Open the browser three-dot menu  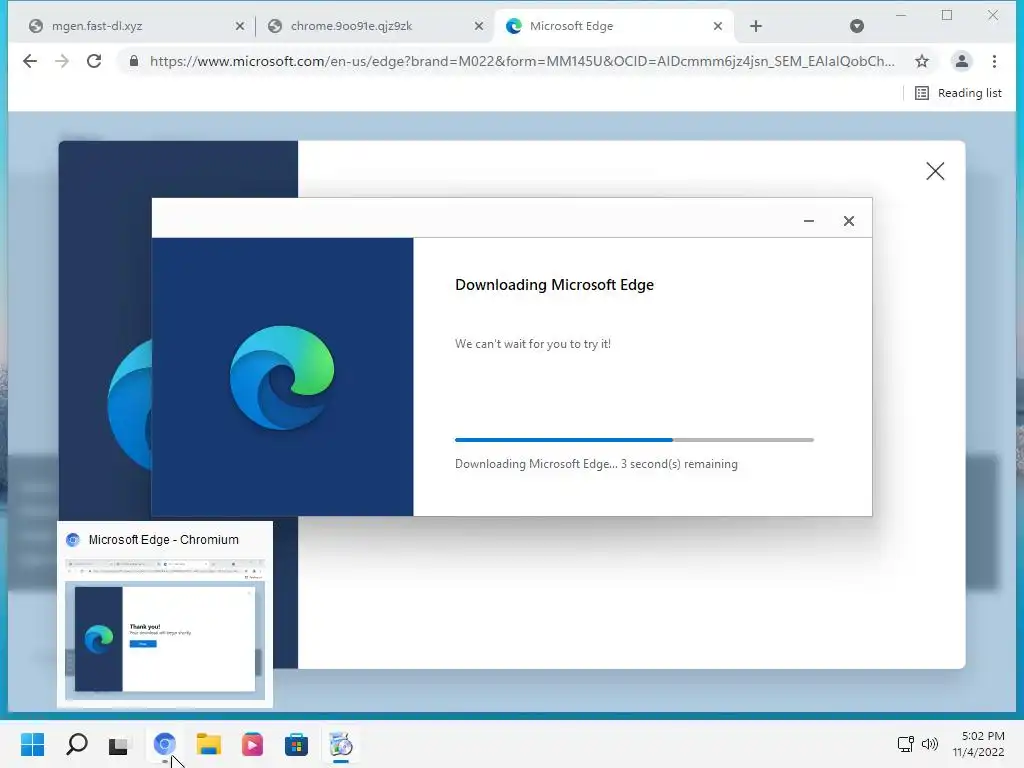pos(994,61)
